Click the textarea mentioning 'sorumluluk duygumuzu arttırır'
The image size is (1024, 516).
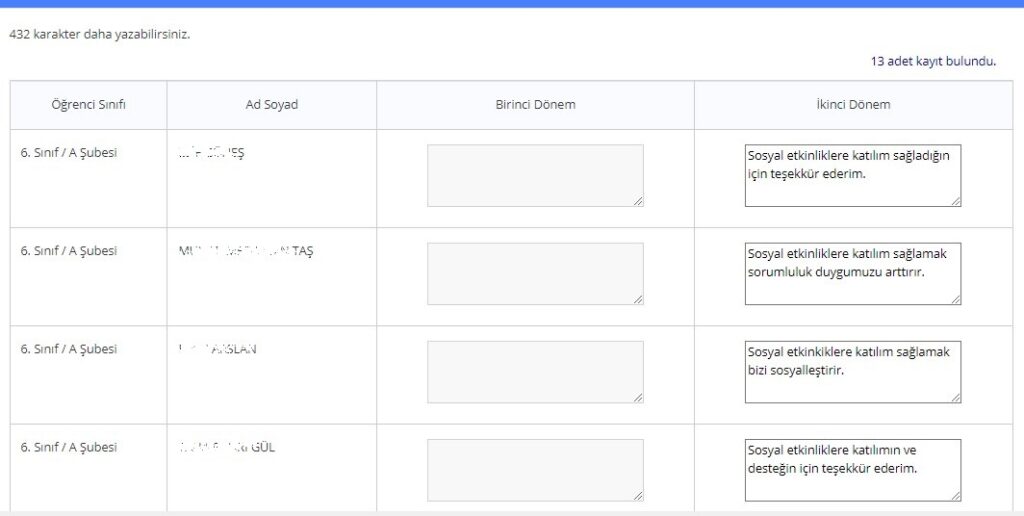coord(852,274)
